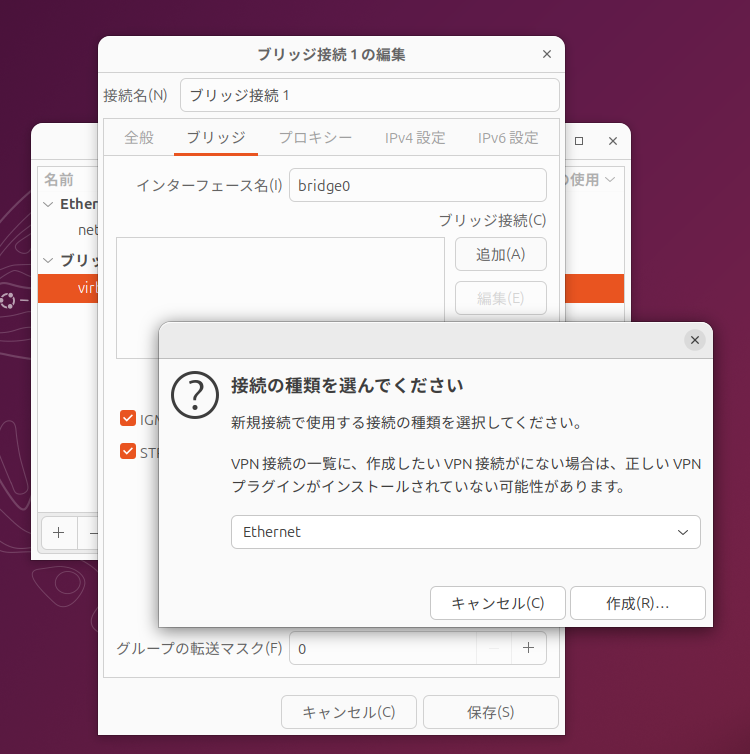This screenshot has width=750, height=754.
Task: Increase グループの転送マスク with the plus button
Action: click(x=528, y=648)
